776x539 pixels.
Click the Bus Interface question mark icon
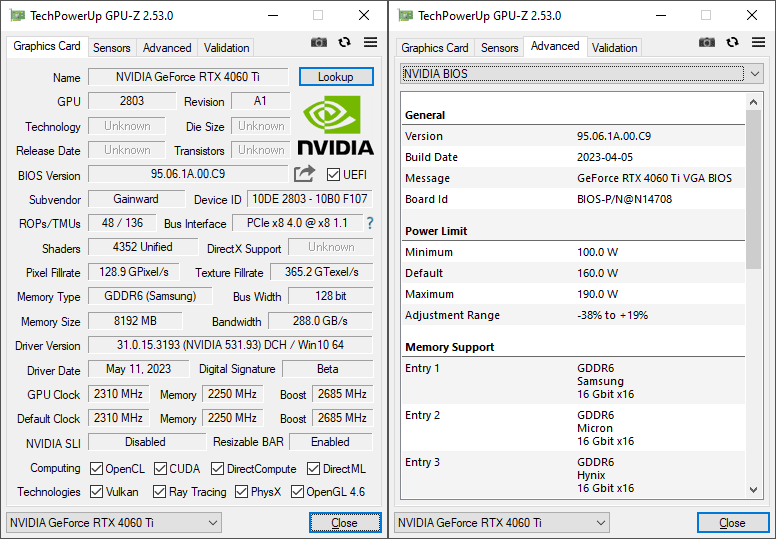(370, 223)
